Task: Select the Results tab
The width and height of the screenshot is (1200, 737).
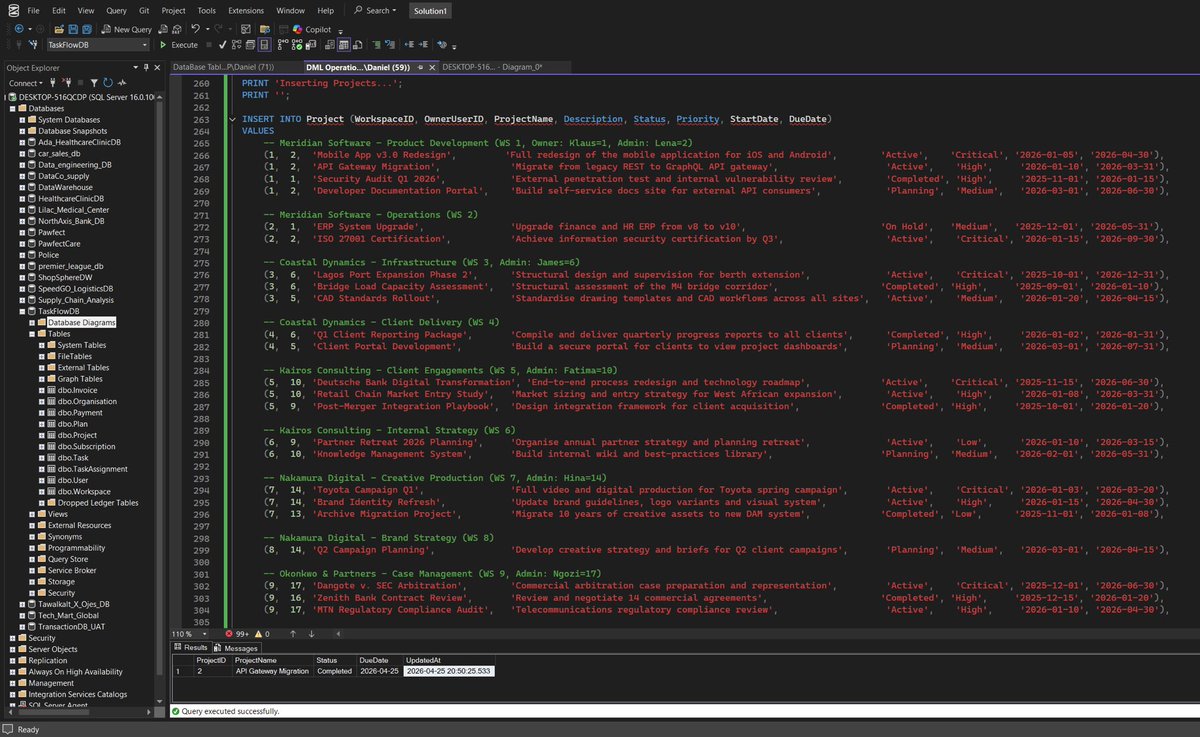Action: [191, 648]
